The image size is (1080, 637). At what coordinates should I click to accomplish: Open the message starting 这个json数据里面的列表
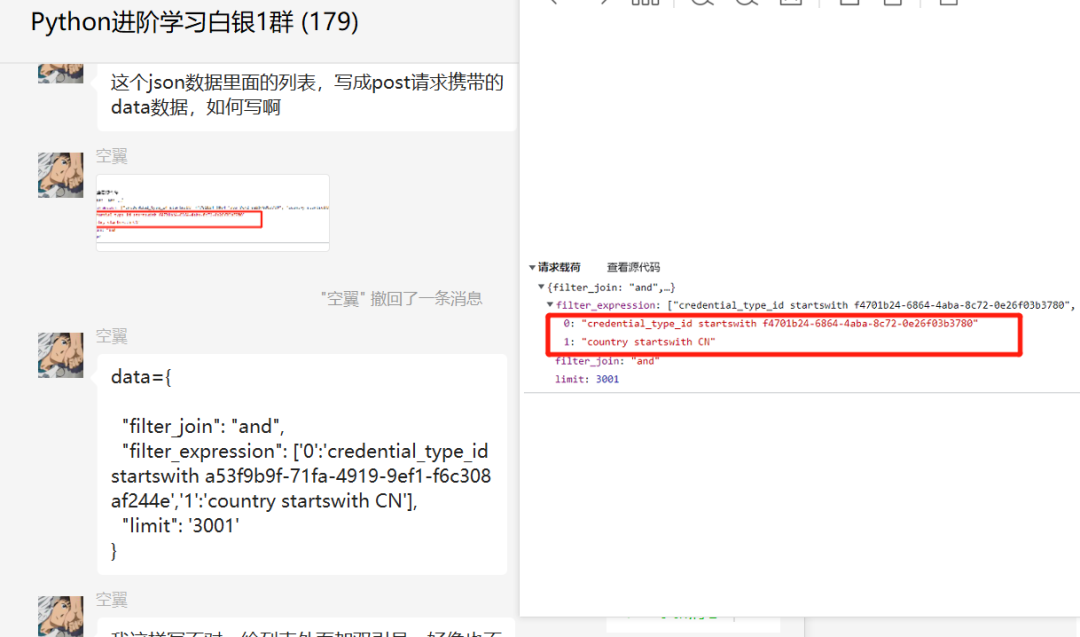(x=307, y=95)
